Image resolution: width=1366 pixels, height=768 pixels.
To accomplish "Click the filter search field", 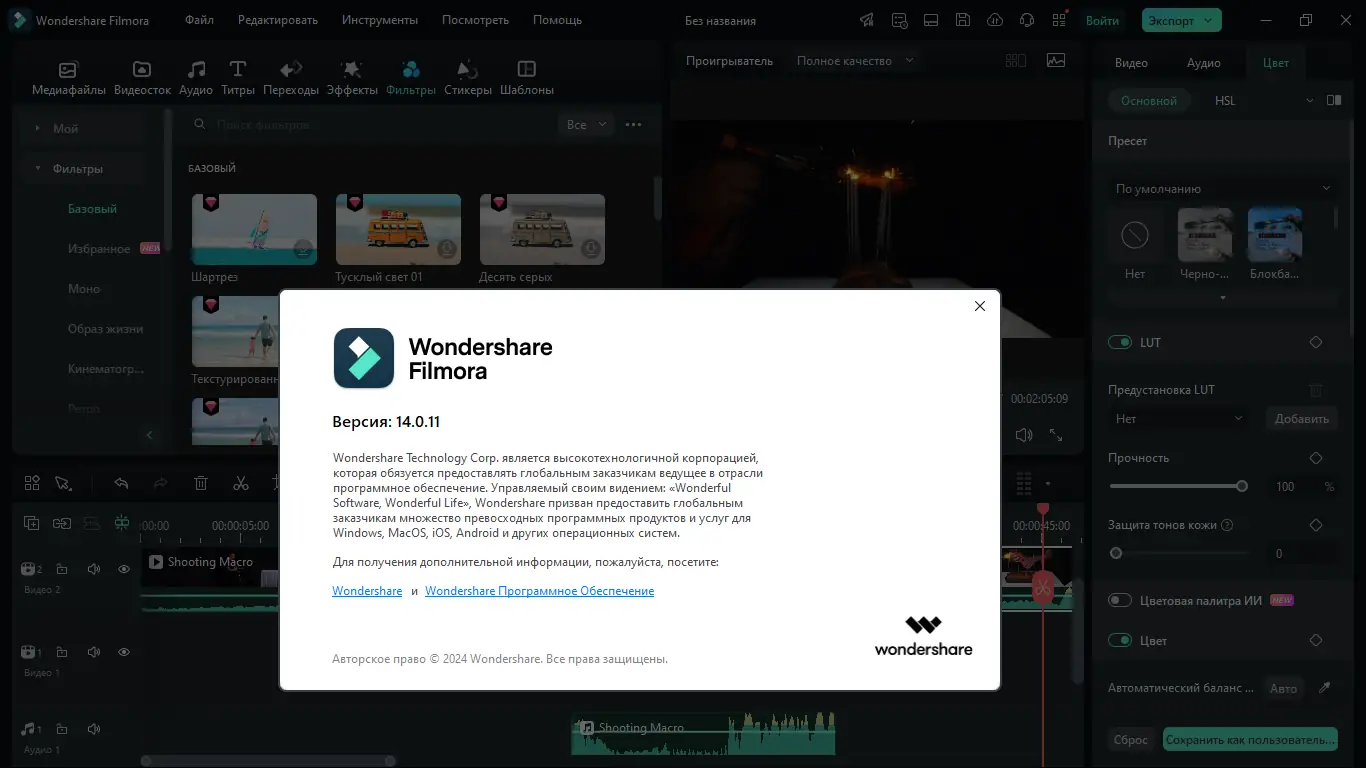I will [370, 125].
